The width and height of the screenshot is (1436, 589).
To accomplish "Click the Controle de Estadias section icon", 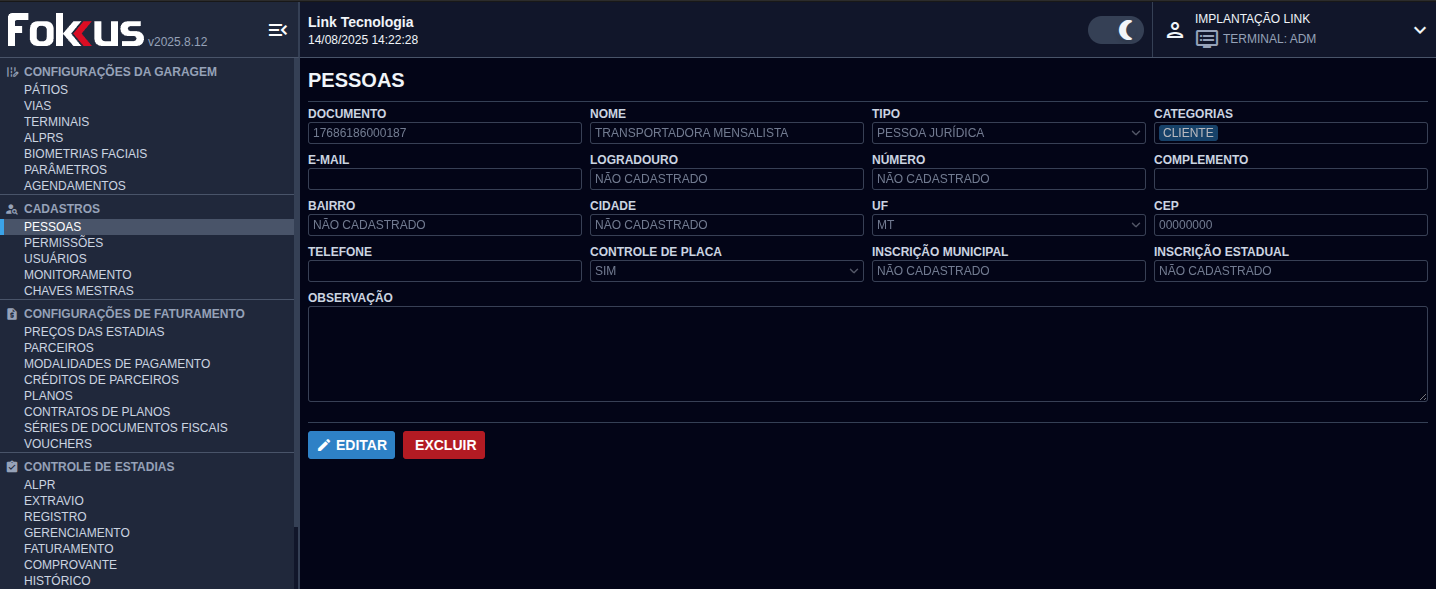I will coord(12,467).
